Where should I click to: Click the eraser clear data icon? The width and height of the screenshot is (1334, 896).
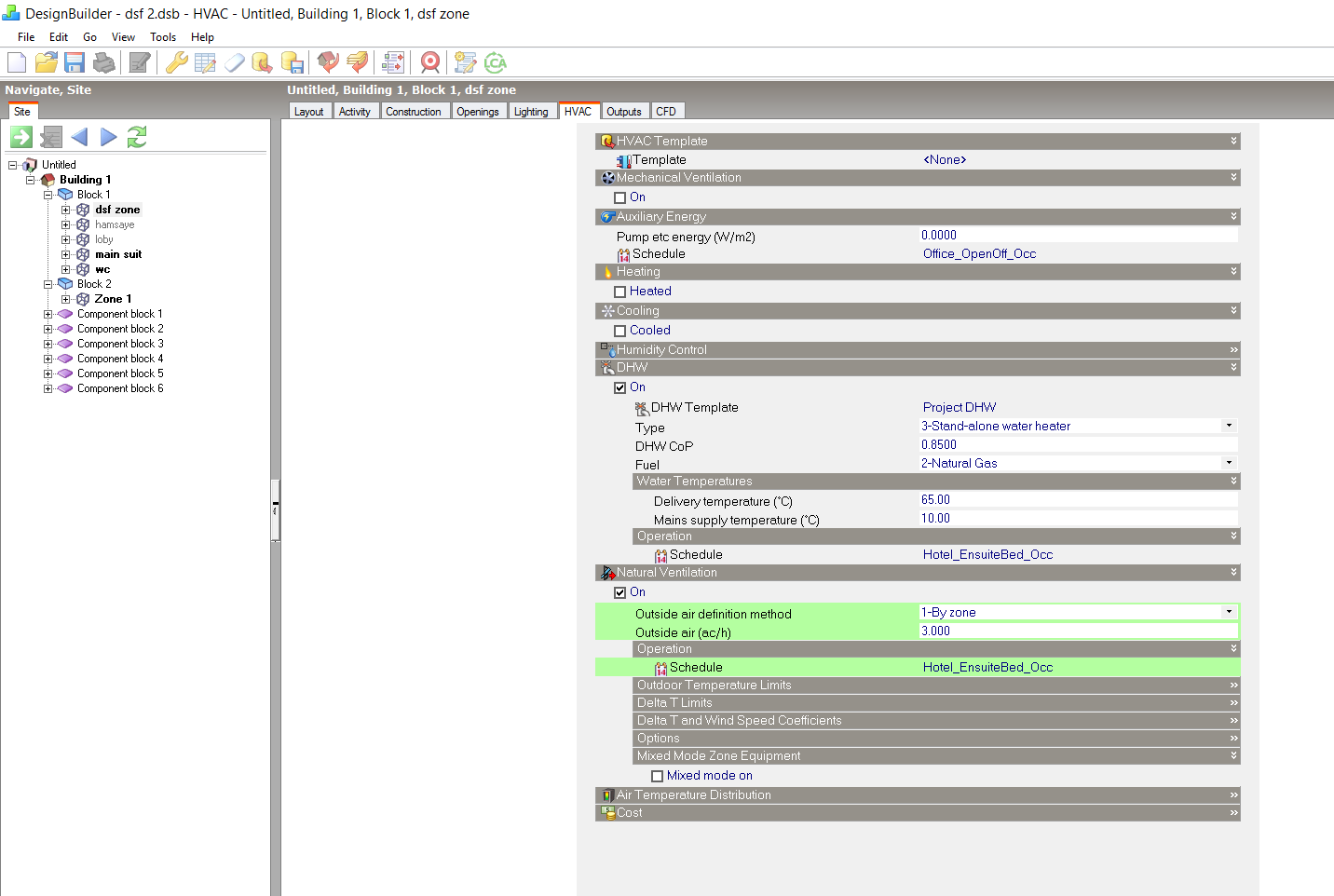pyautogui.click(x=234, y=62)
